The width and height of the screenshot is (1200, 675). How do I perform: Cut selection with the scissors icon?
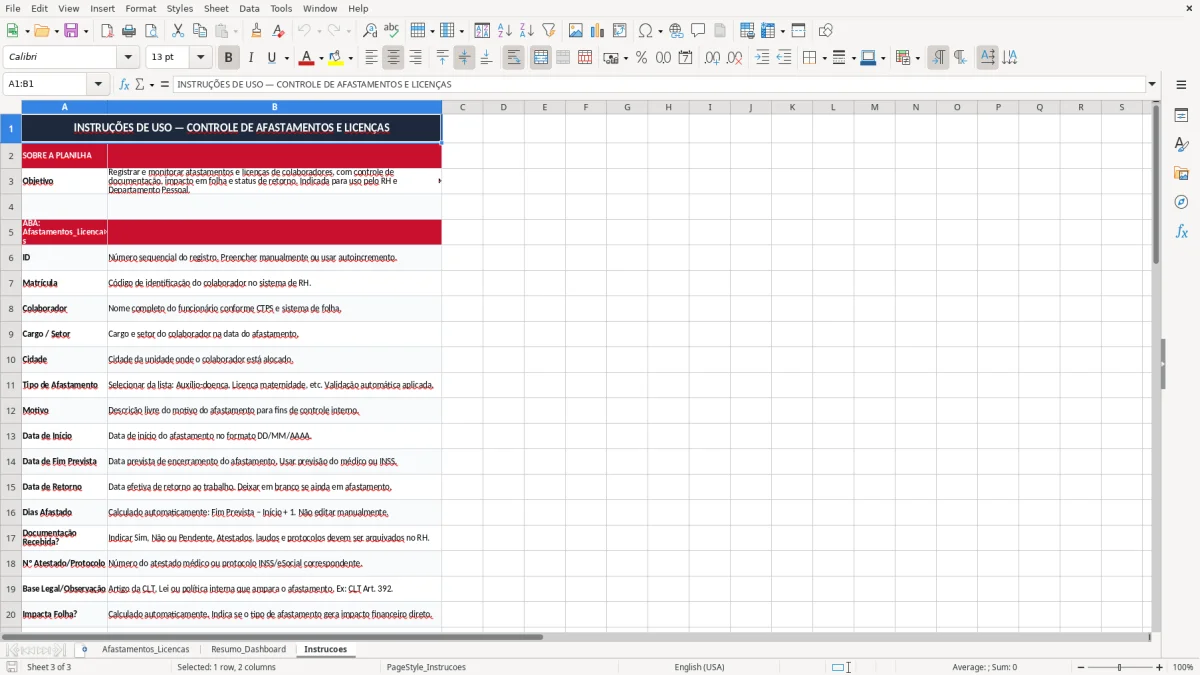point(178,31)
